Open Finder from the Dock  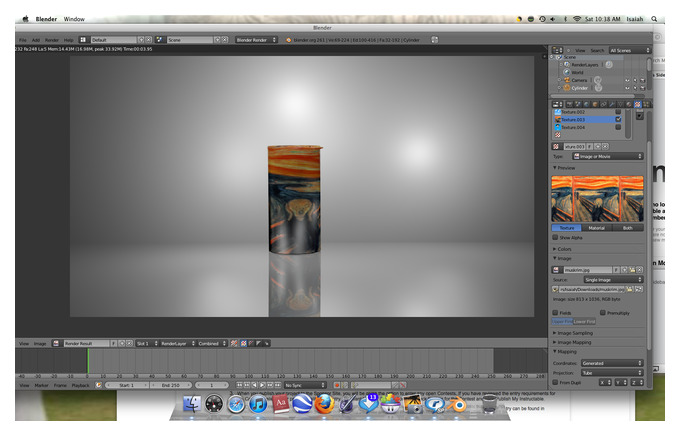(x=192, y=404)
